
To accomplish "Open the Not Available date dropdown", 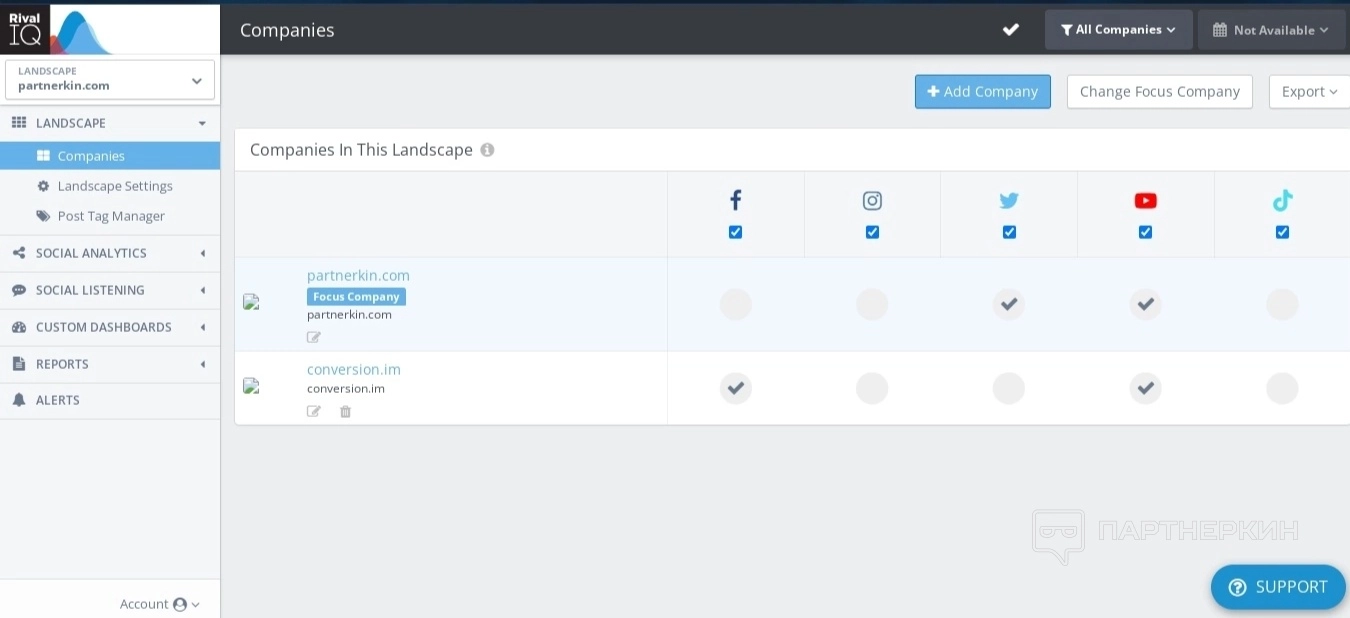I will [x=1272, y=30].
